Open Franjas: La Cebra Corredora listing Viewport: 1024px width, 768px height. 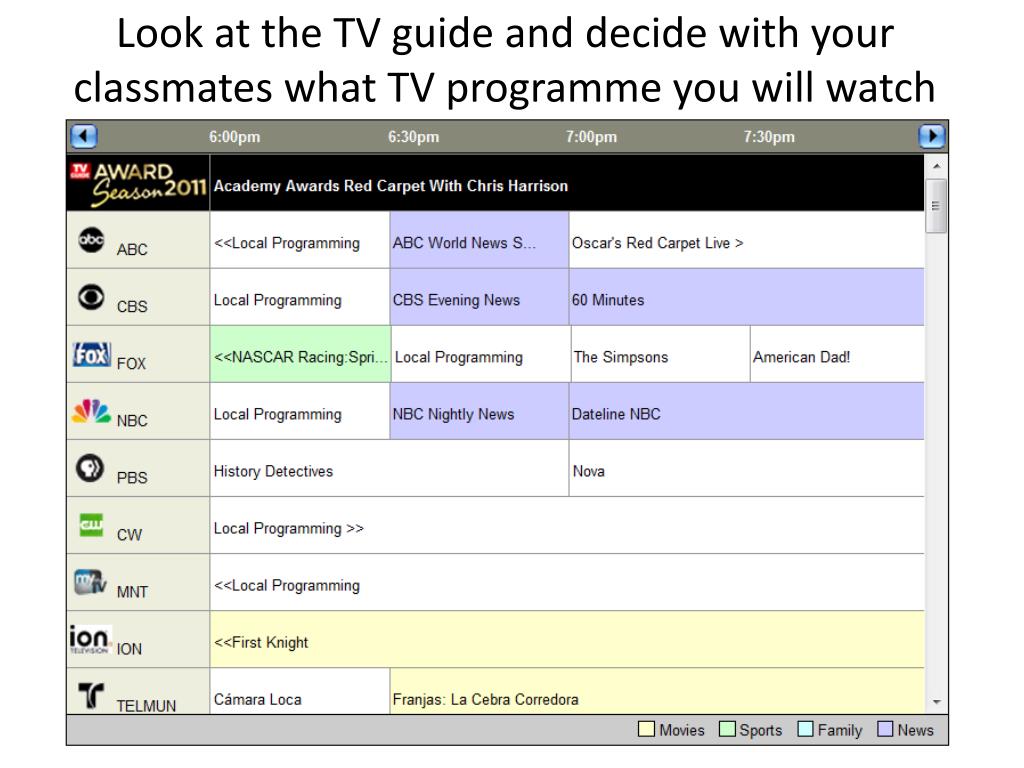point(657,691)
